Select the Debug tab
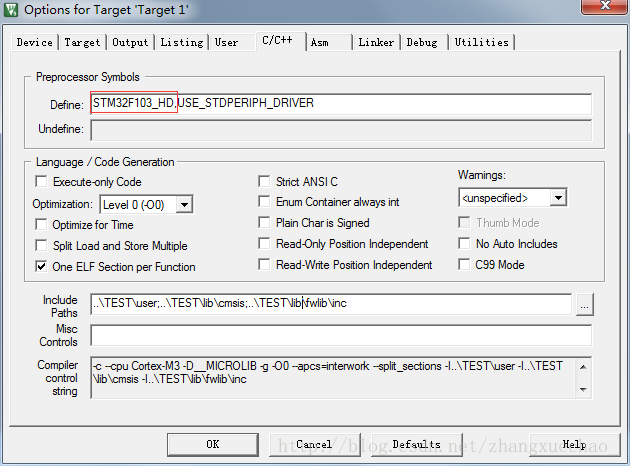Screen dimensions: 630x466 pyautogui.click(x=422, y=43)
